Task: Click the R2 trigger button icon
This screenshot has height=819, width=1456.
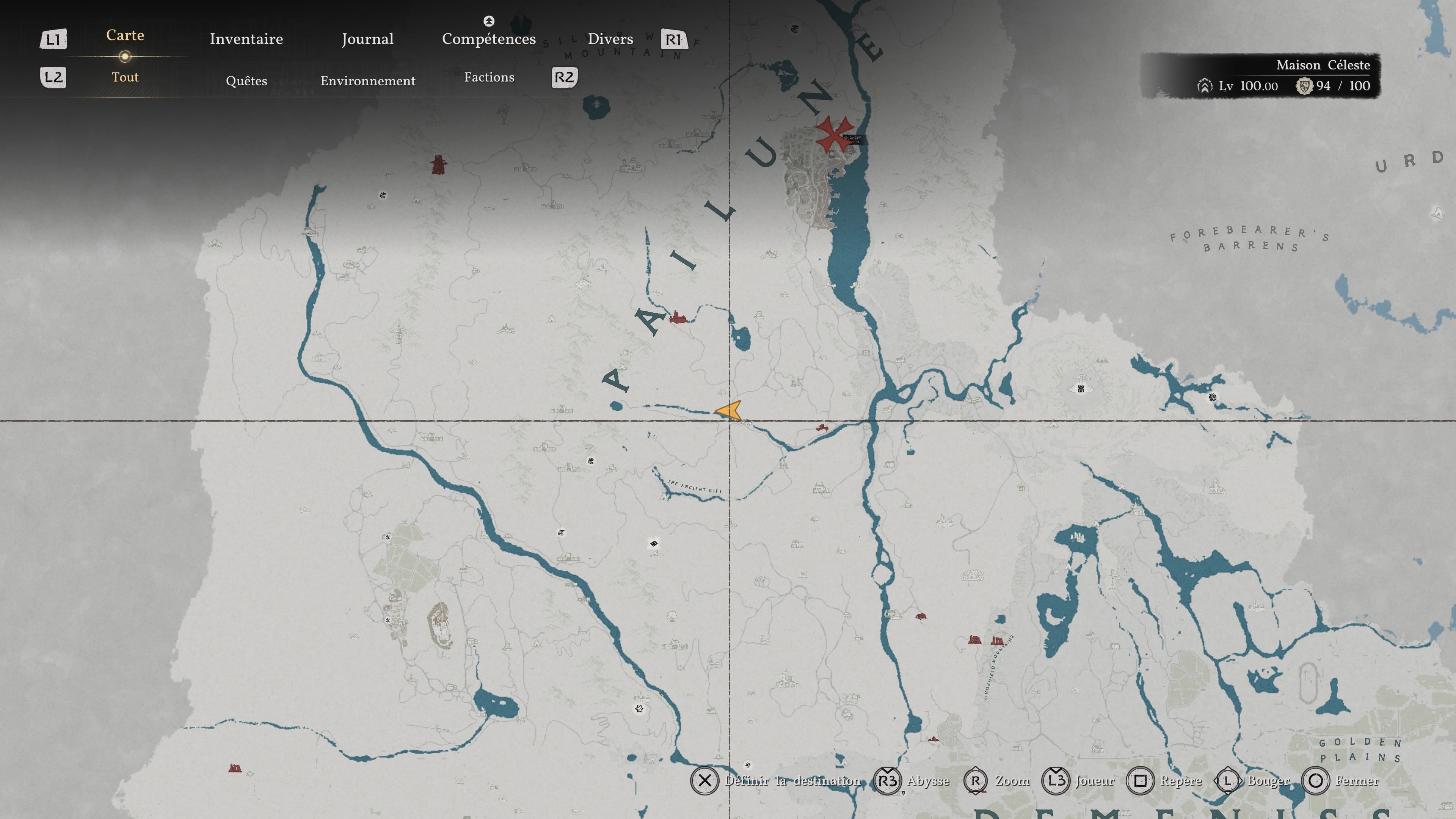Action: coord(564,77)
